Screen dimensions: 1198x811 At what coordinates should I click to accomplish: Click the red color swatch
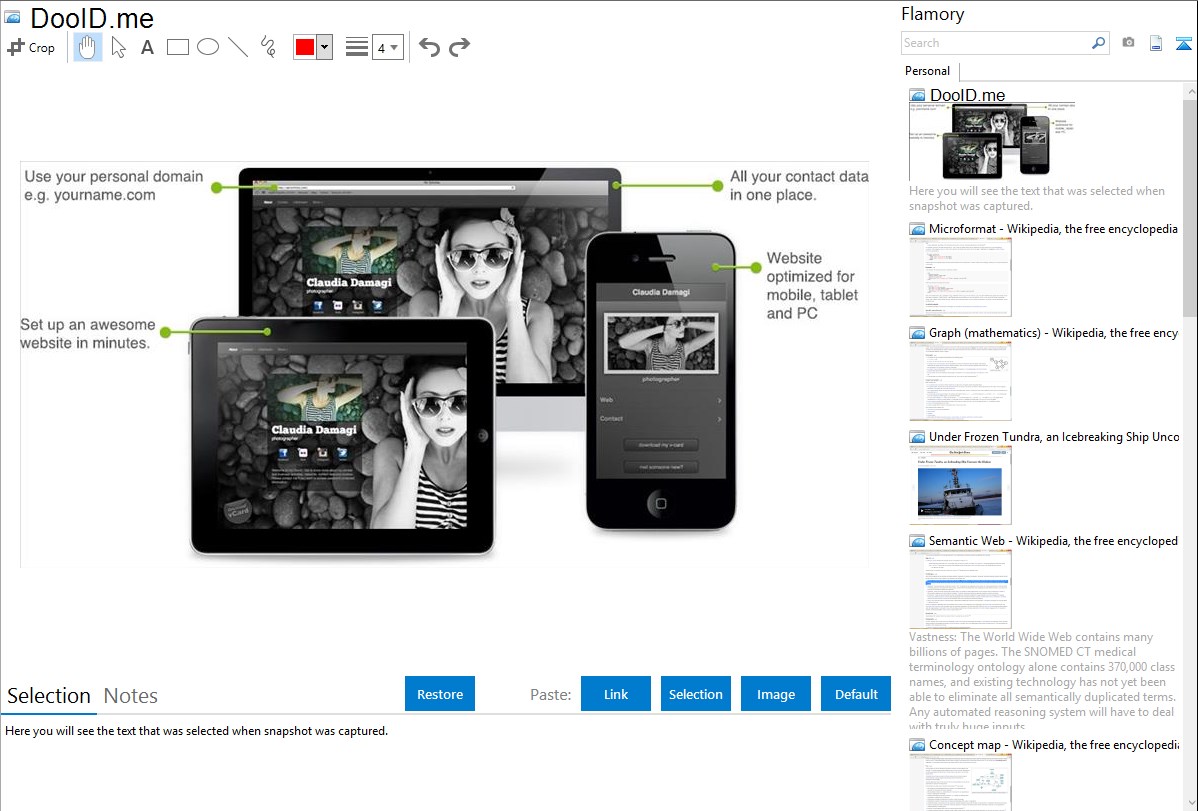point(305,47)
